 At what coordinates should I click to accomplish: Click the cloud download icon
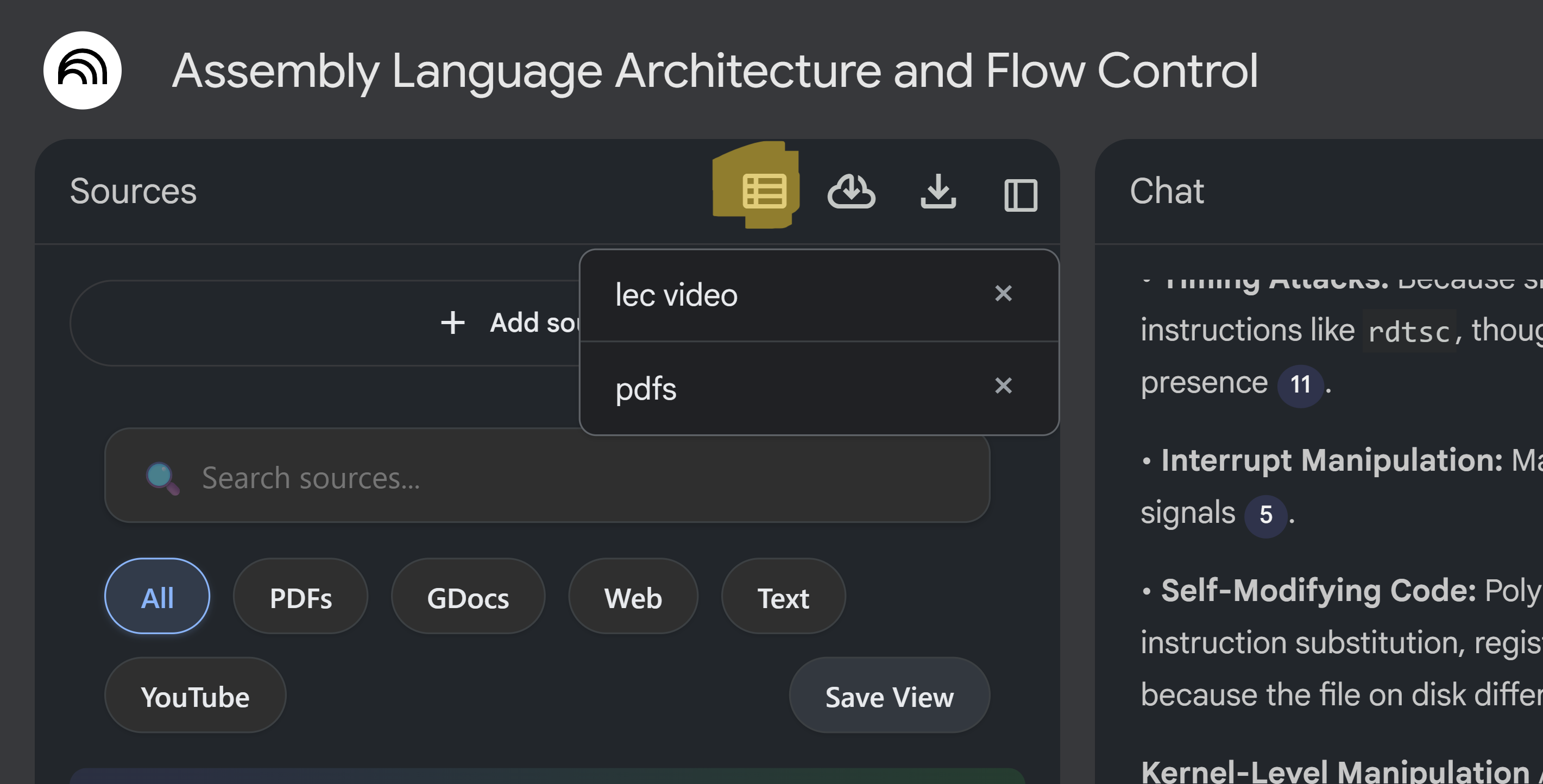pos(851,192)
